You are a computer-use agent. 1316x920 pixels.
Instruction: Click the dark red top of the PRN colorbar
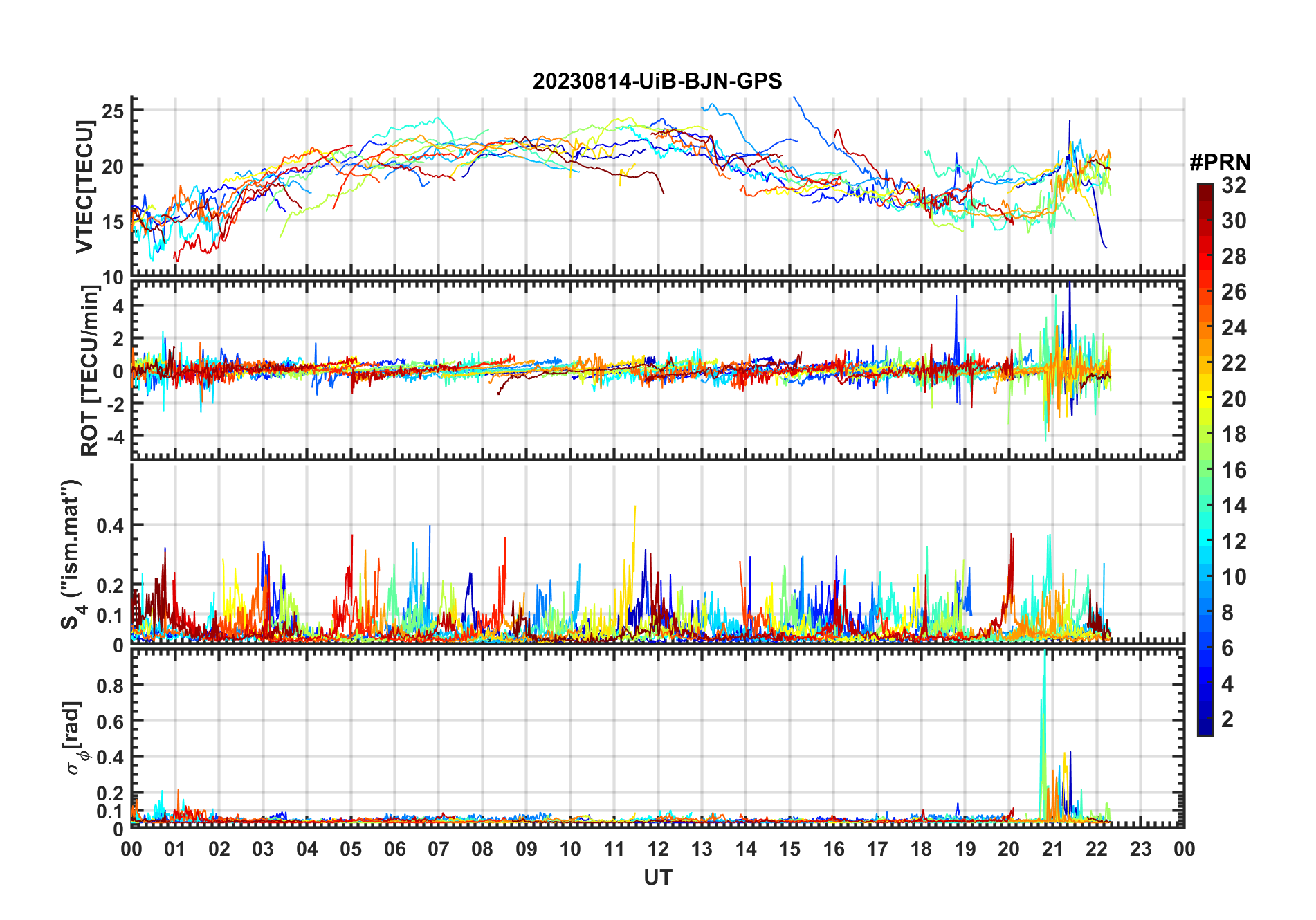(x=1205, y=189)
